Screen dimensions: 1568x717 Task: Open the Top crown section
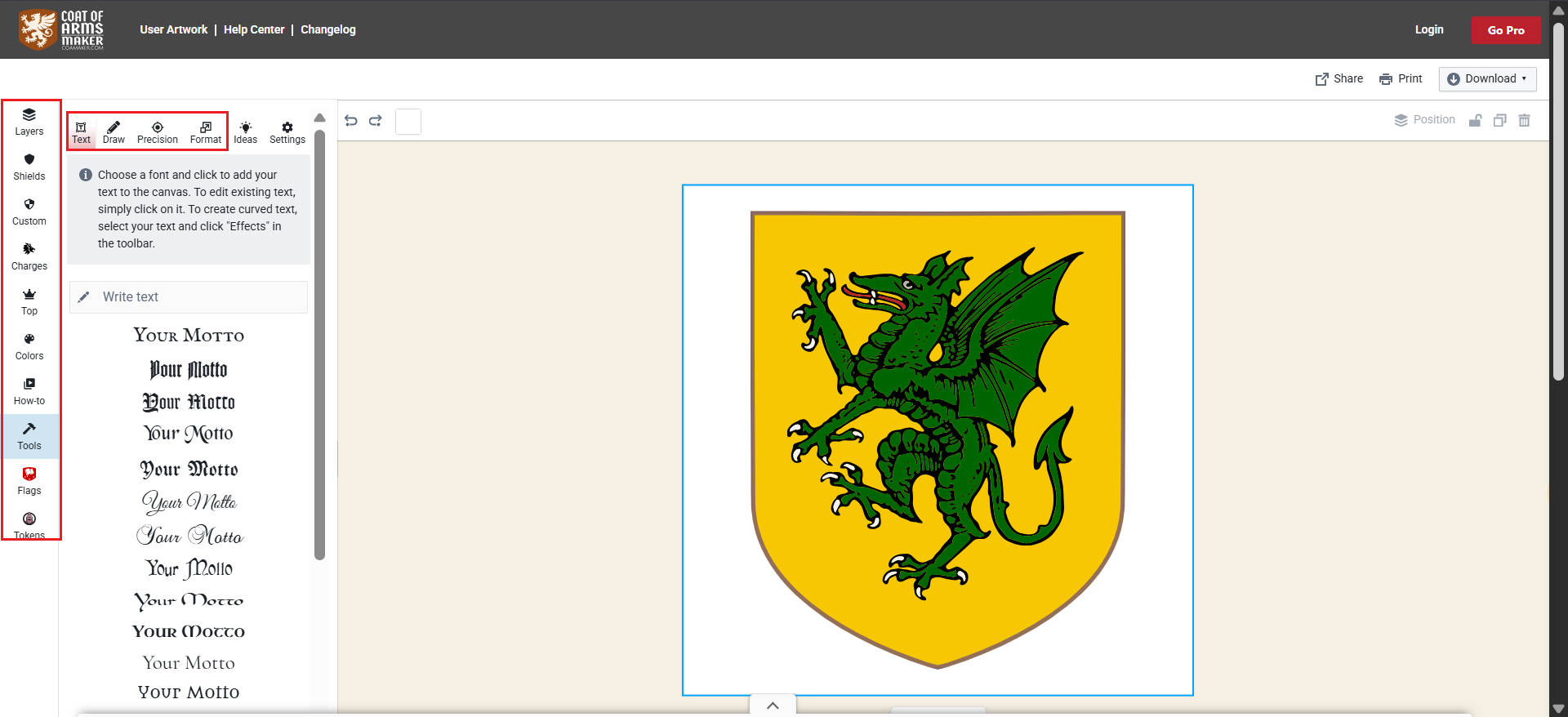[29, 301]
